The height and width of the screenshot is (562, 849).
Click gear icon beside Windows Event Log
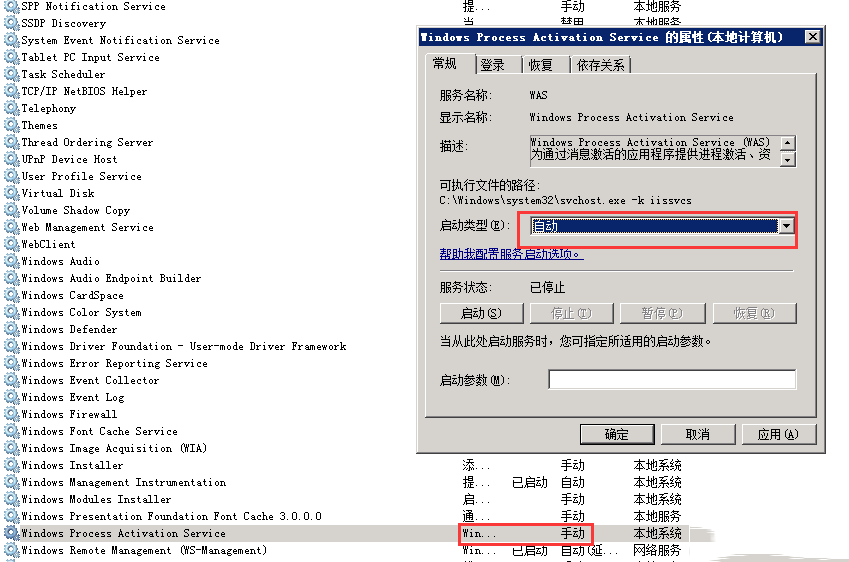tap(11, 397)
